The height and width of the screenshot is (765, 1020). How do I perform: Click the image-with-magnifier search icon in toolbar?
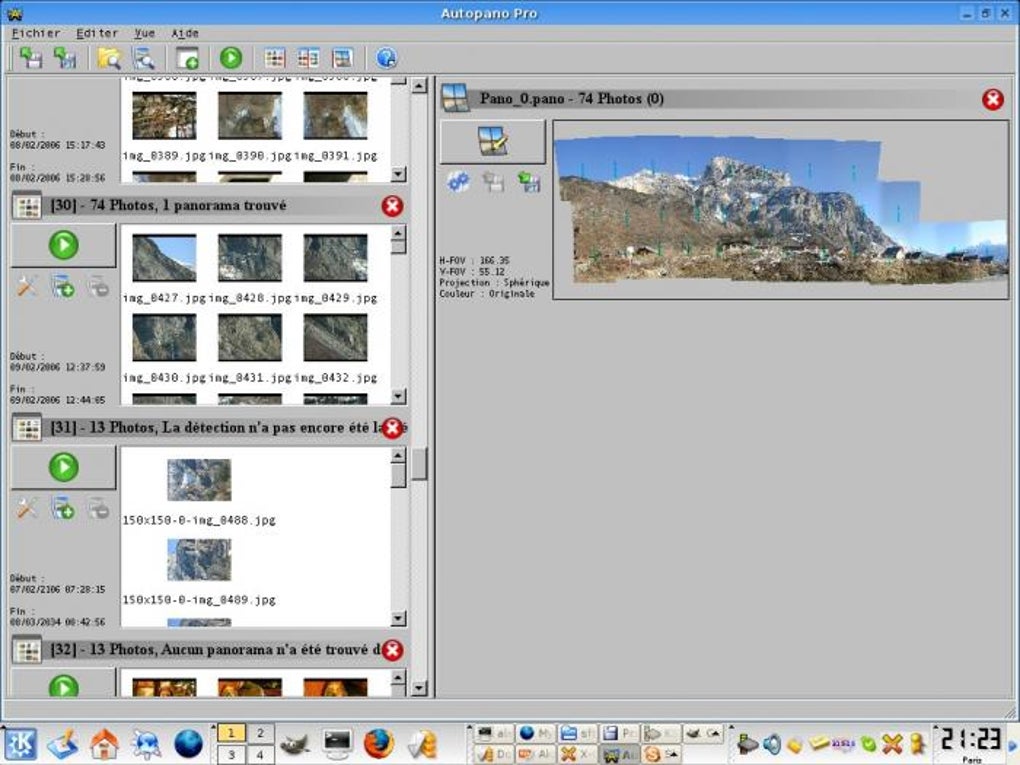click(x=144, y=58)
